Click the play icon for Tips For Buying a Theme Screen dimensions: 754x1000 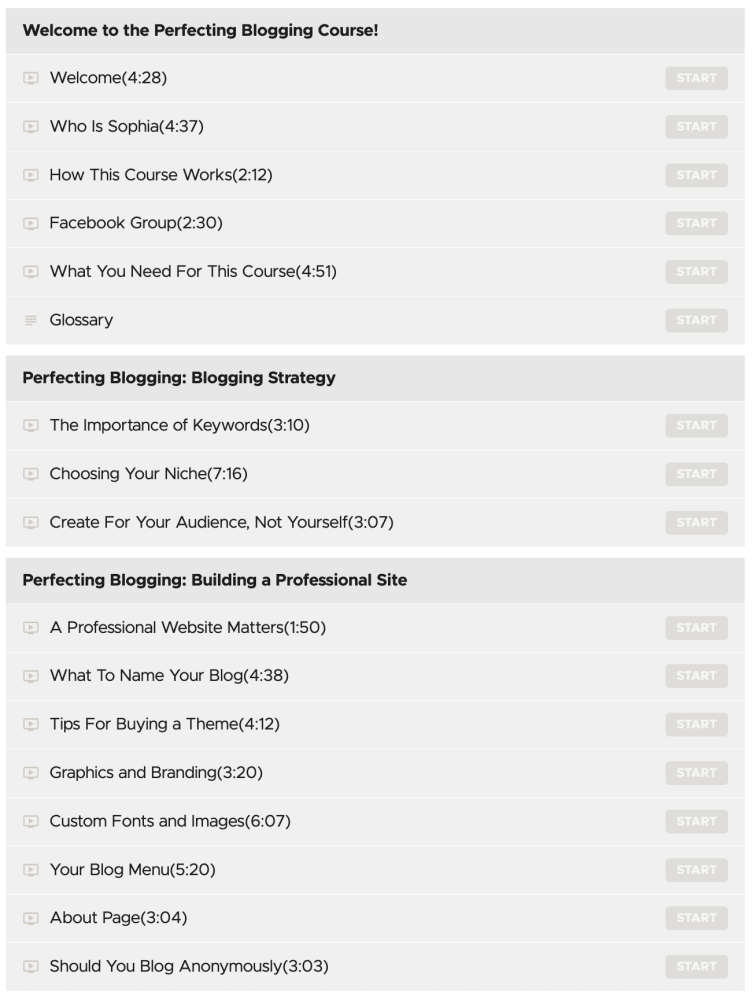(x=31, y=724)
